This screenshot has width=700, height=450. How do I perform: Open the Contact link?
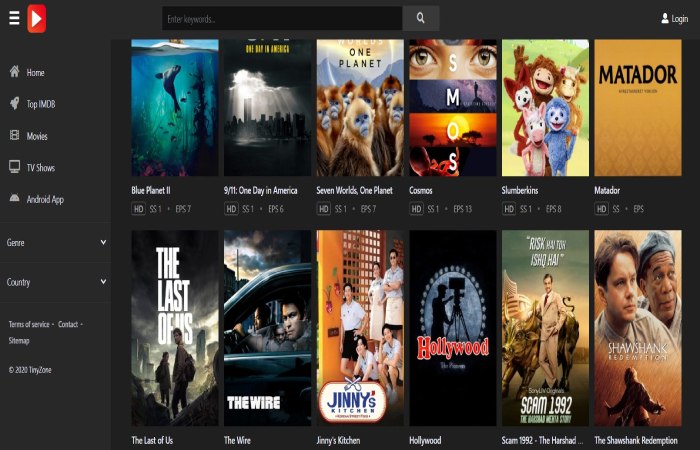(68, 324)
